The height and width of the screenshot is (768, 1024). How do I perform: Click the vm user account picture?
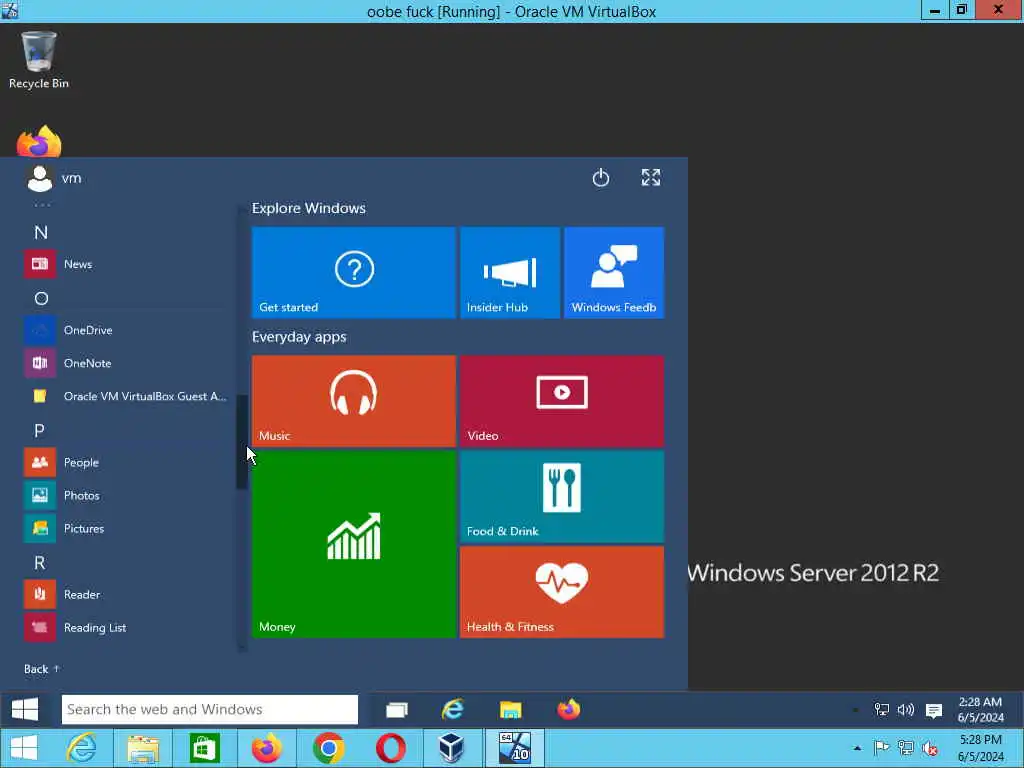pyautogui.click(x=40, y=178)
